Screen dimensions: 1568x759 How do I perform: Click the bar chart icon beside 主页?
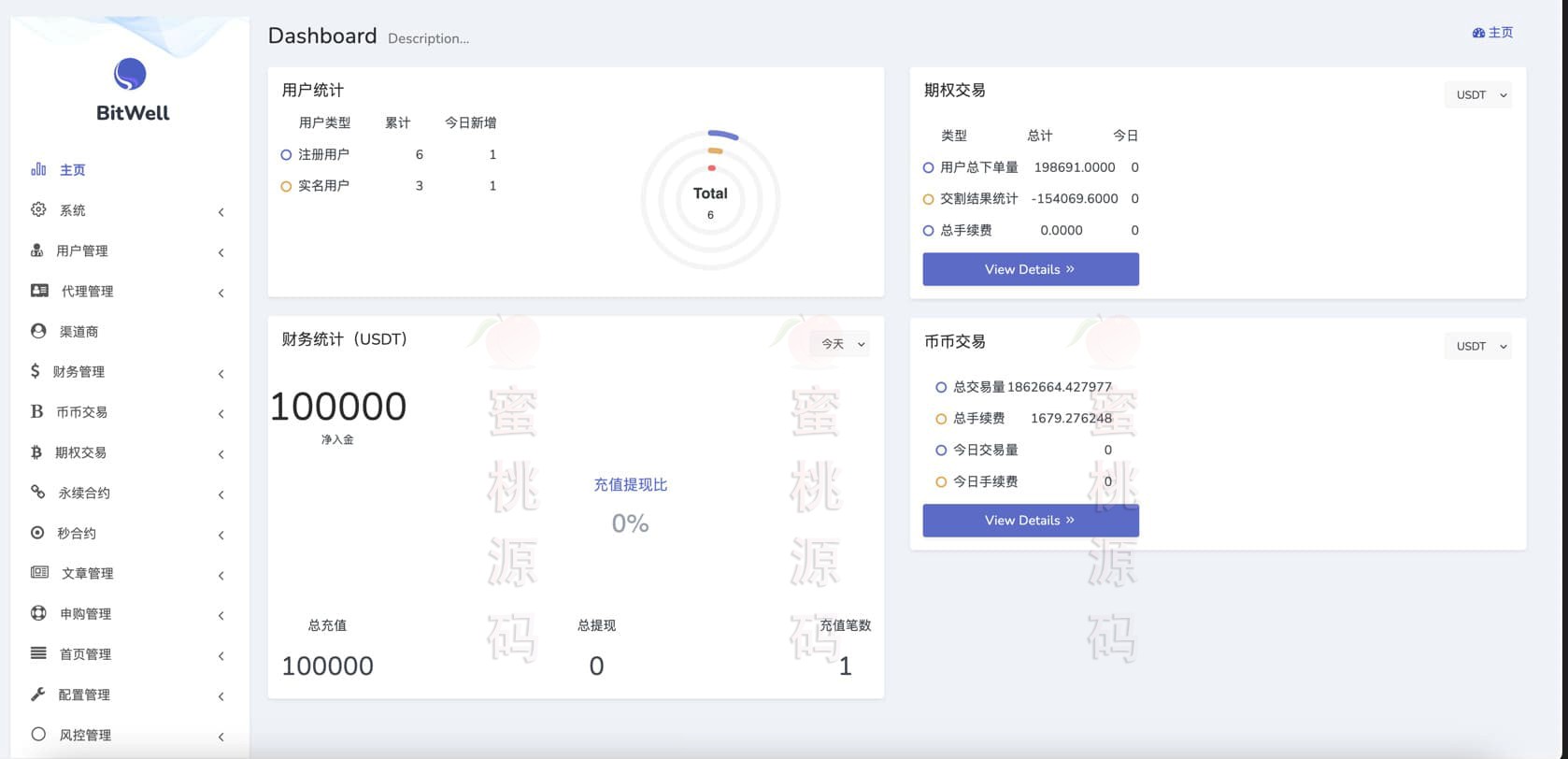click(38, 169)
